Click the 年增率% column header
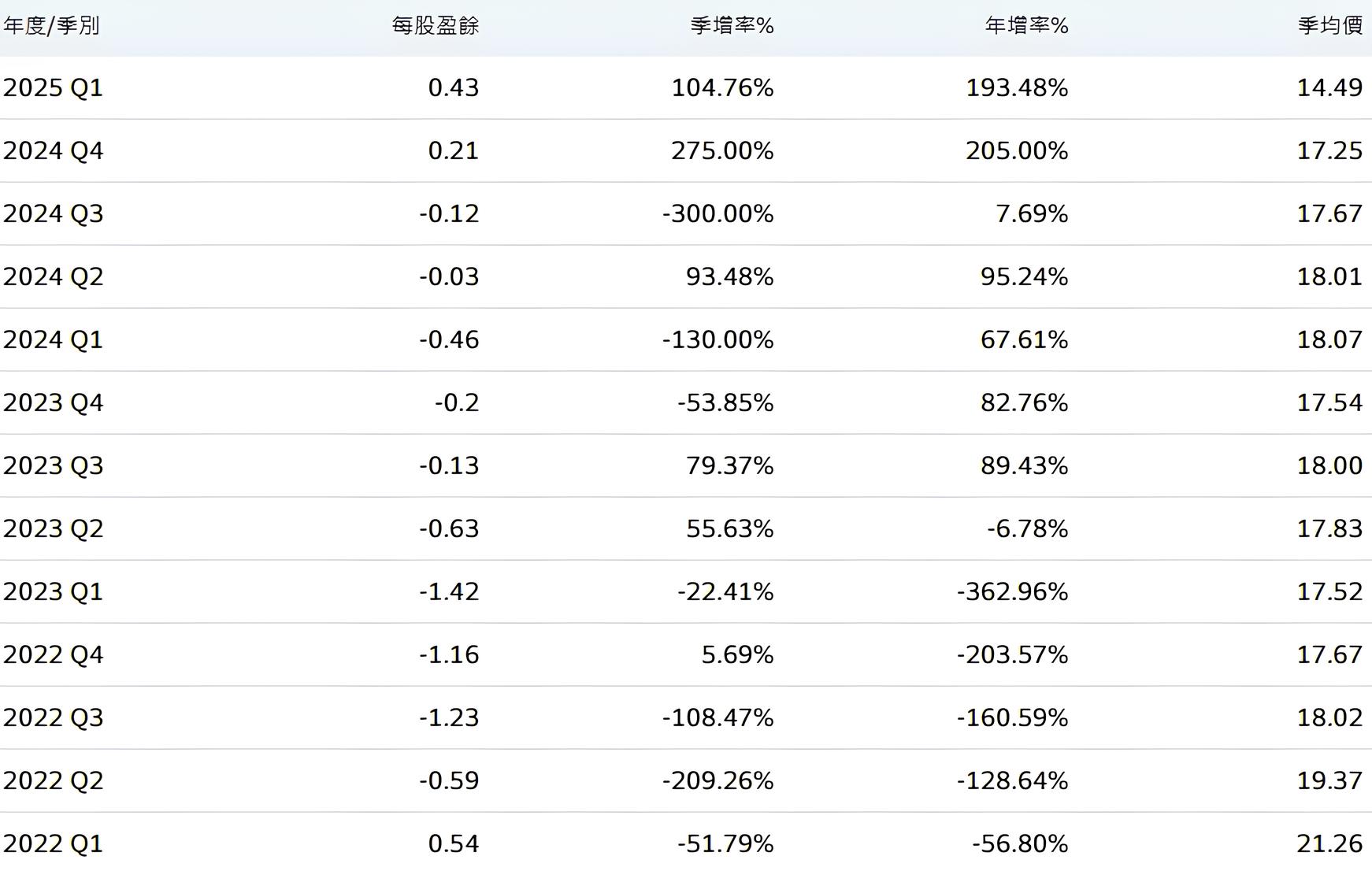This screenshot has height=871, width=1372. coord(1027,26)
